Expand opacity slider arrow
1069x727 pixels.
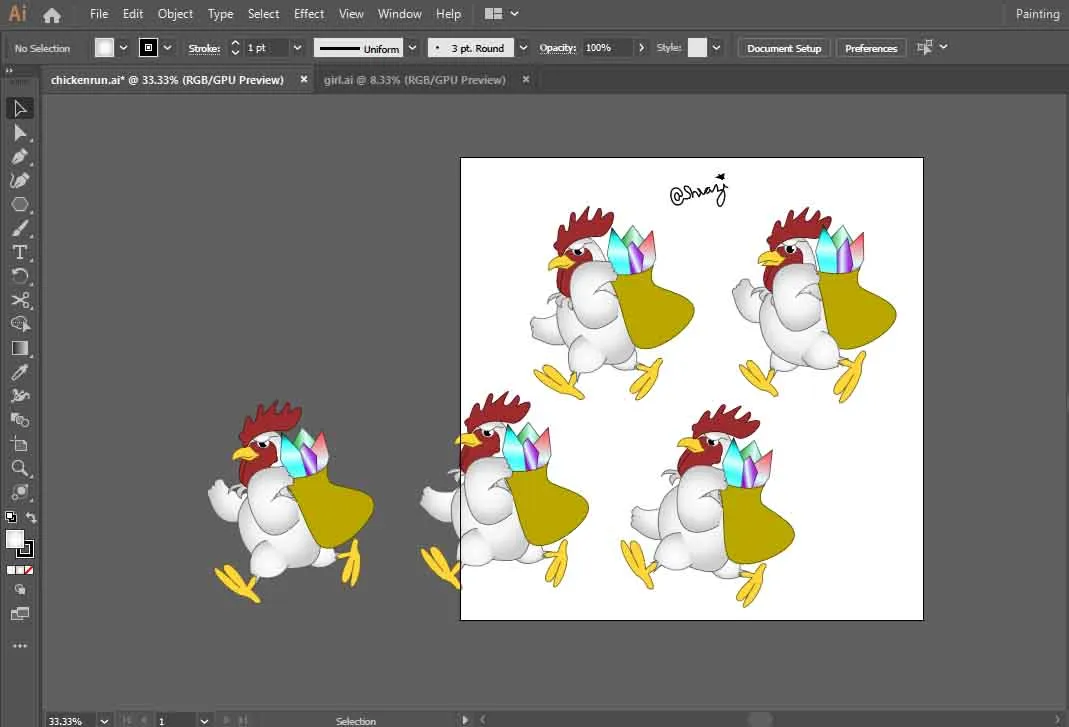point(642,48)
